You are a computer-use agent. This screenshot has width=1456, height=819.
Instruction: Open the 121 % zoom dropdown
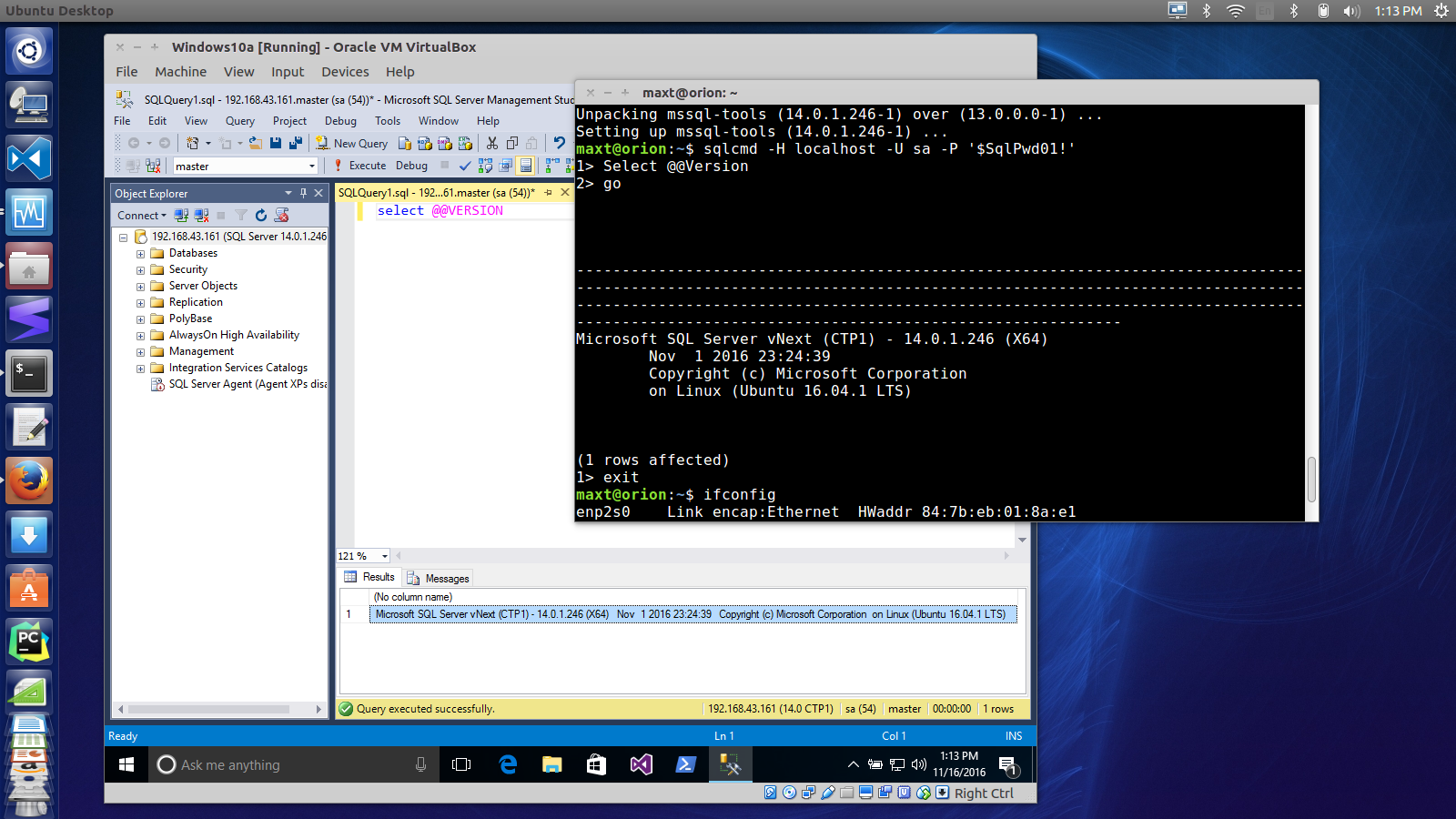pos(385,556)
